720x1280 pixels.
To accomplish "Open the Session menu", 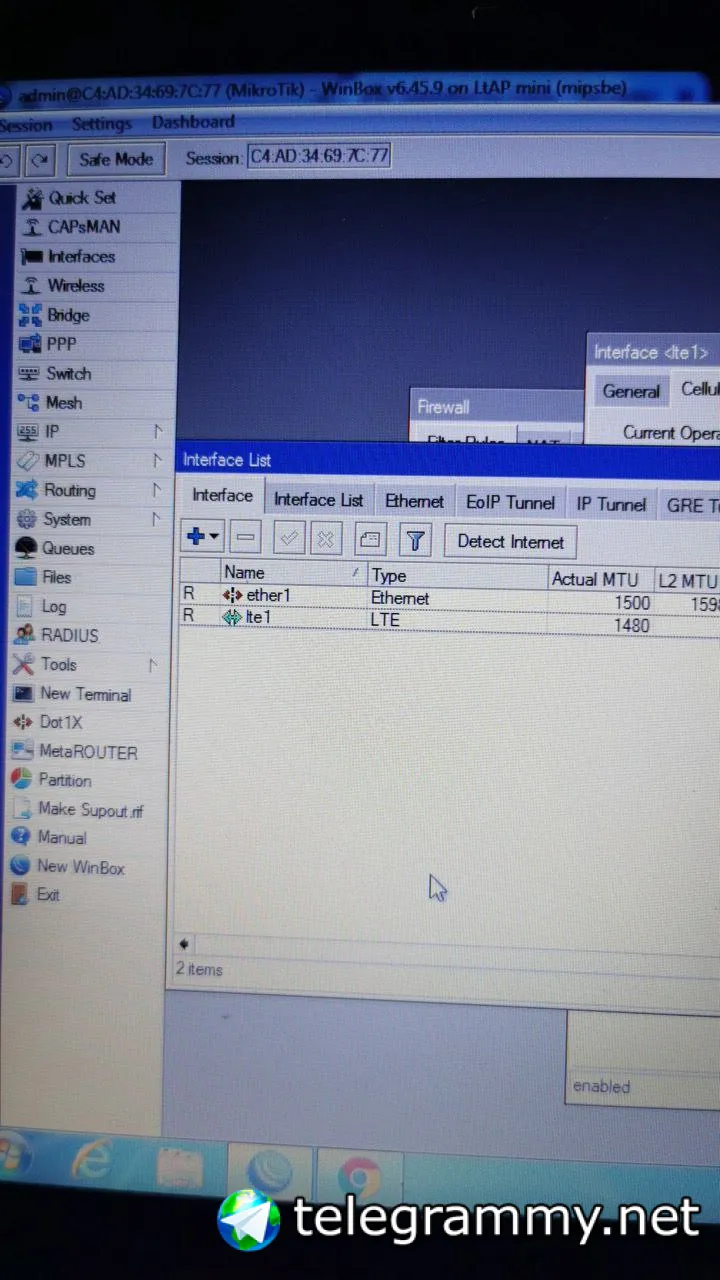I will 25,125.
